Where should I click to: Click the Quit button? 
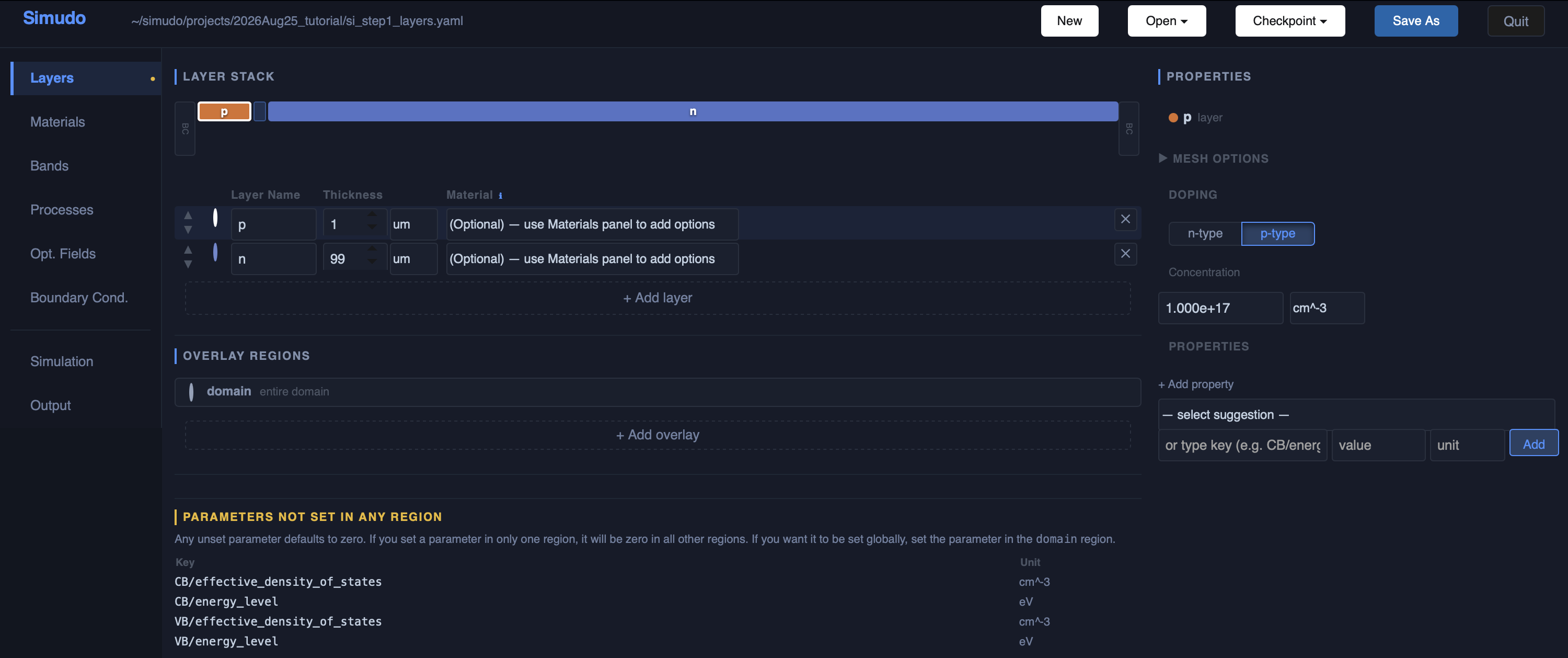click(1516, 21)
